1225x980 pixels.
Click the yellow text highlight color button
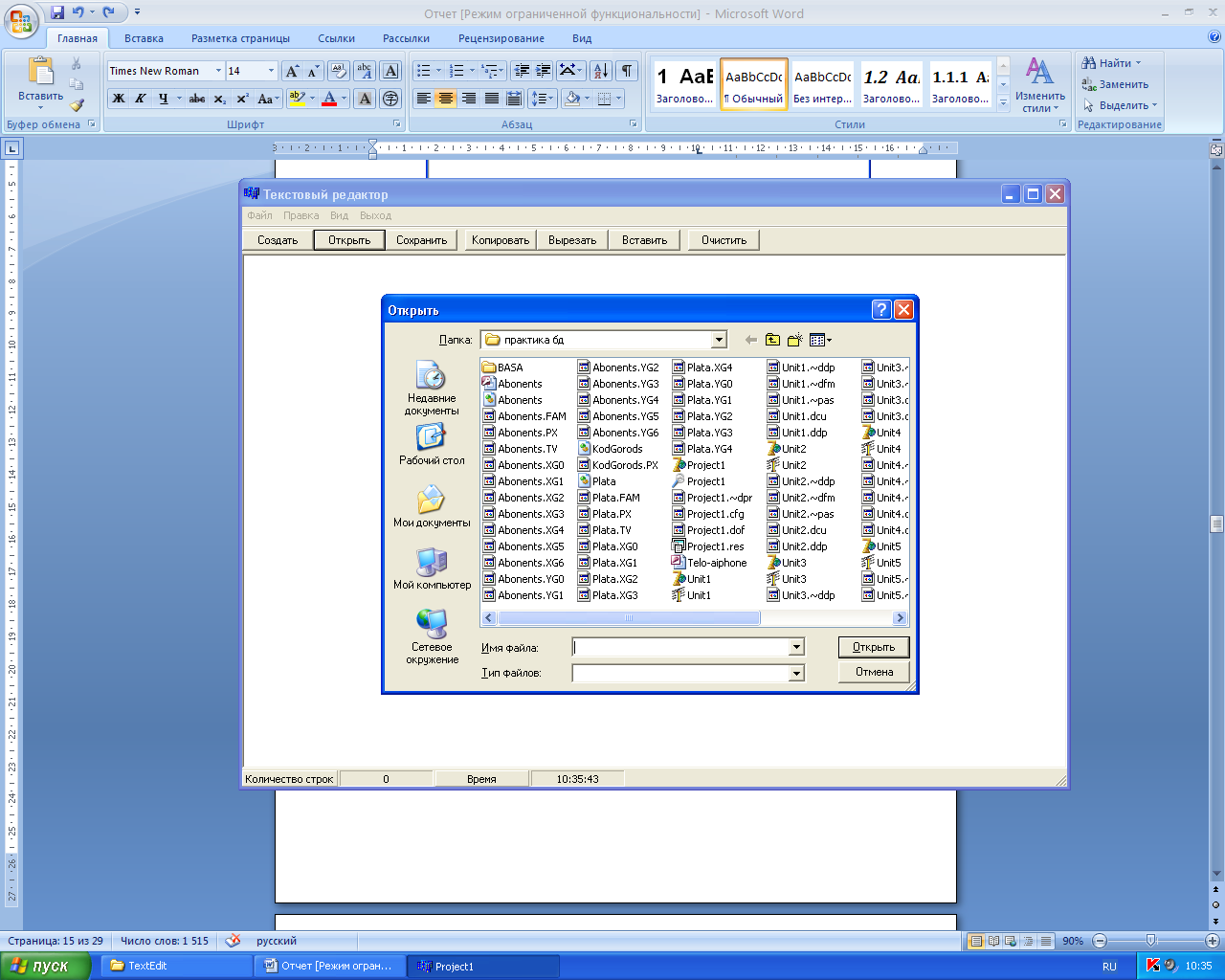tap(297, 99)
